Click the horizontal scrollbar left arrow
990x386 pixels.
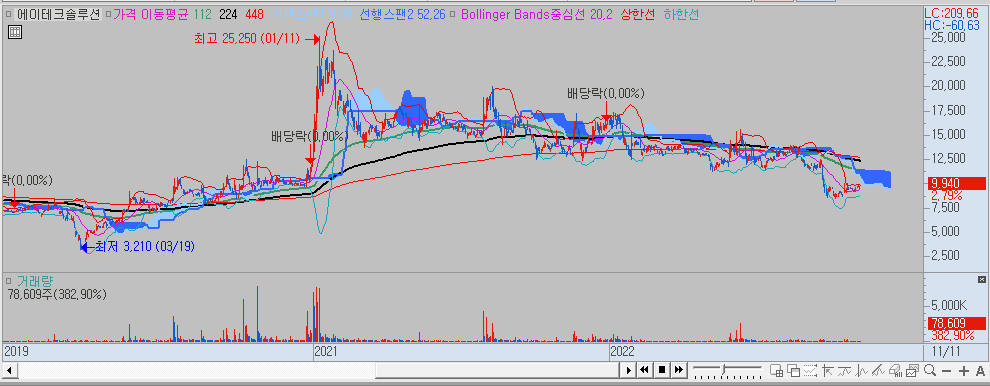(9, 370)
